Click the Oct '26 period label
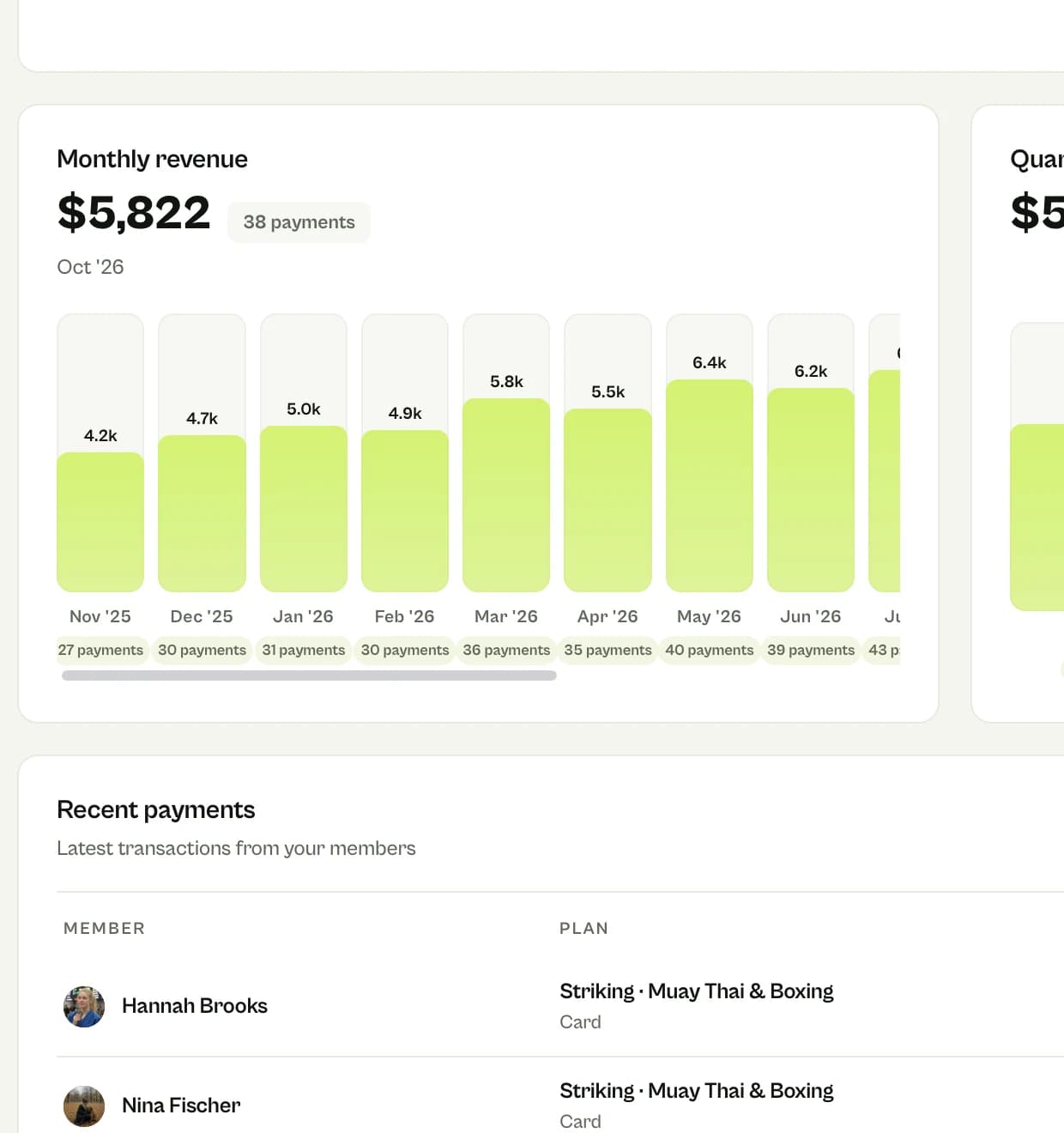 [90, 267]
